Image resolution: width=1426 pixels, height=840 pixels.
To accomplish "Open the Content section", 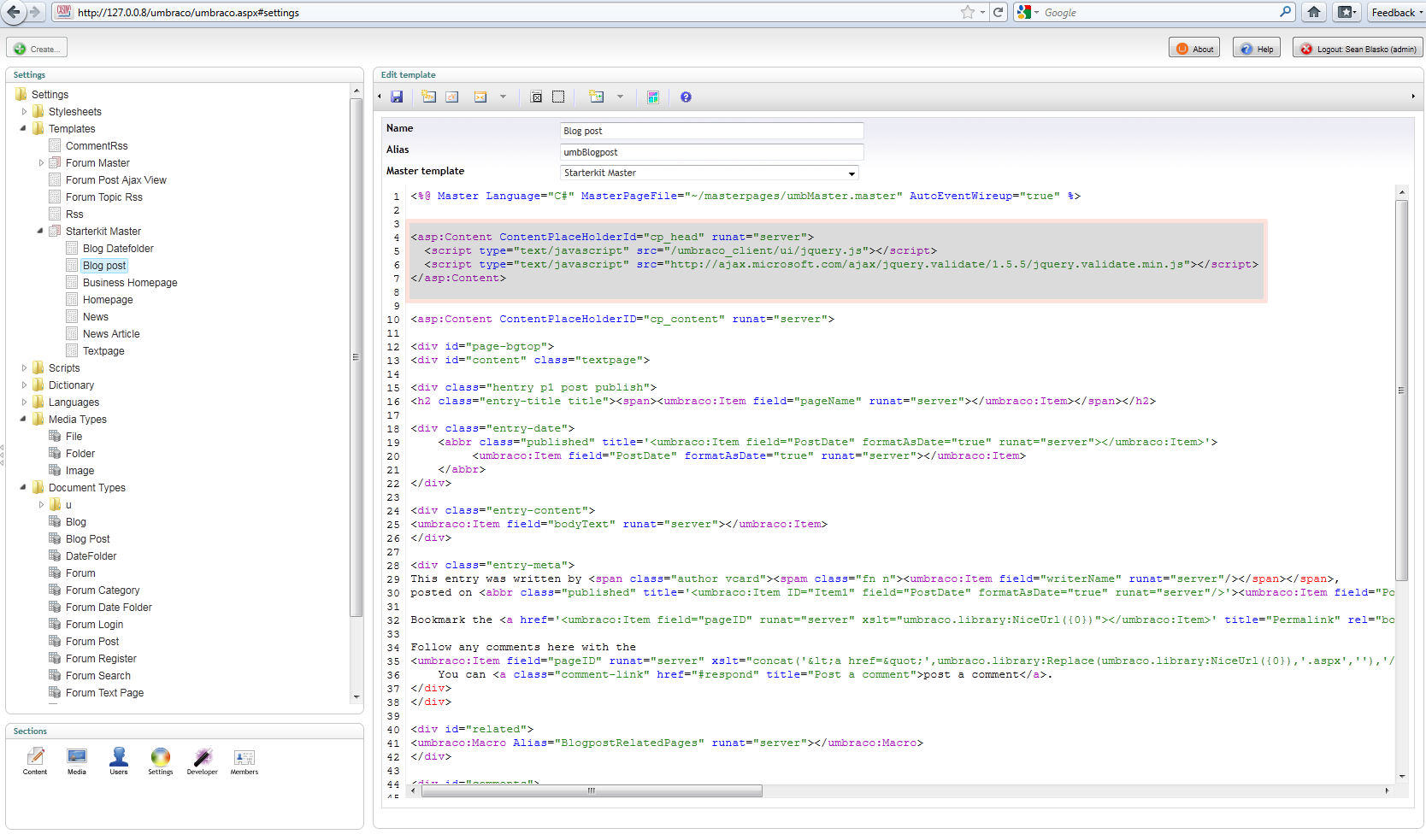I will (x=35, y=761).
